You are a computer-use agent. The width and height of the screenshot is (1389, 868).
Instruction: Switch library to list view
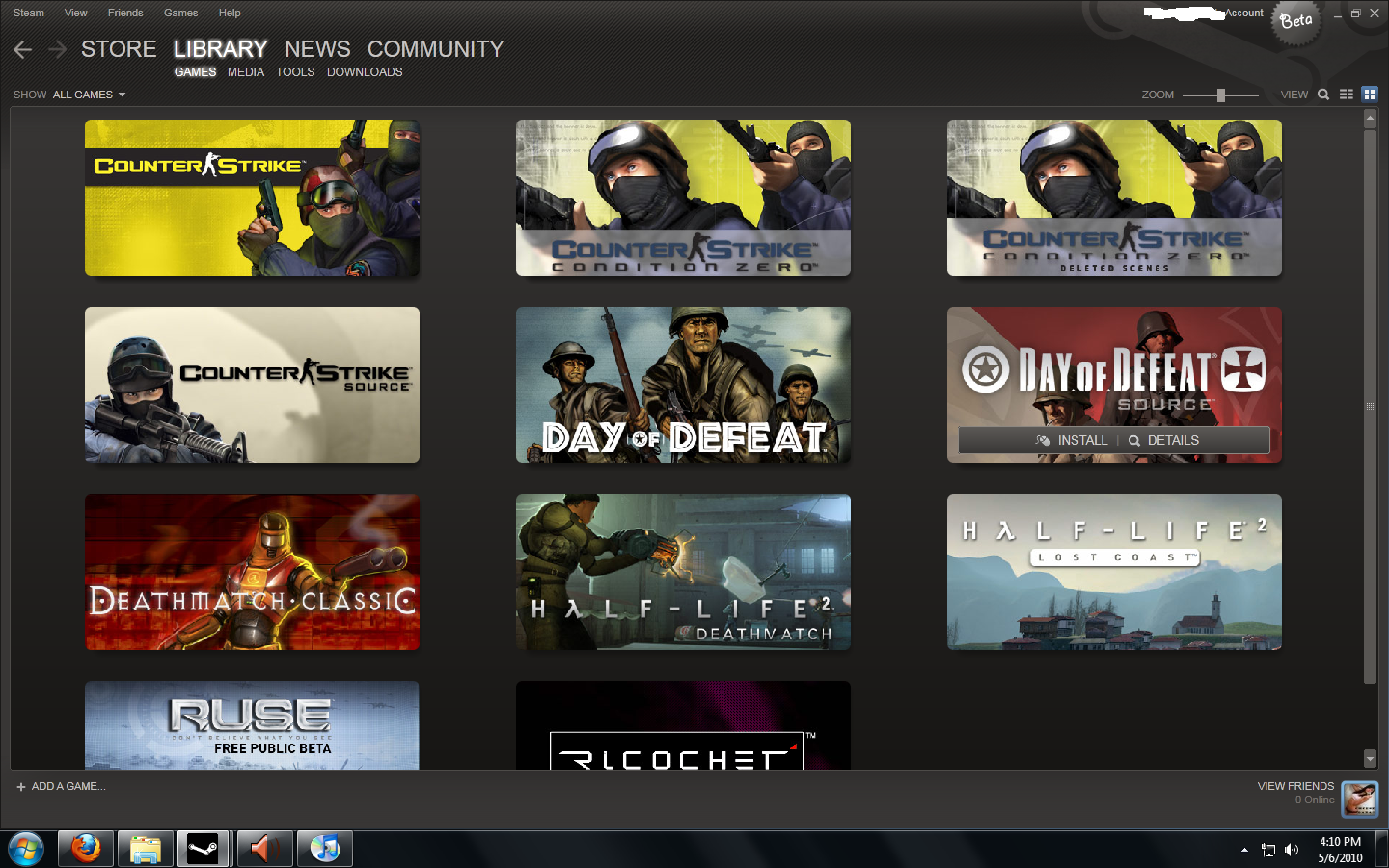tap(1347, 95)
